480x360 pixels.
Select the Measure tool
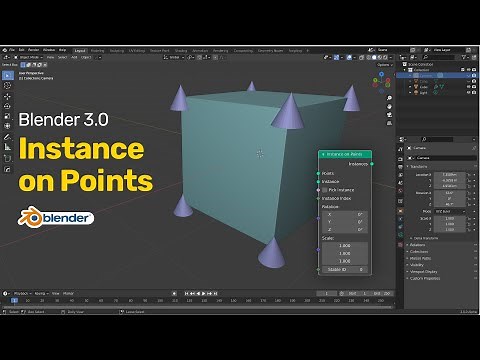pyautogui.click(x=7, y=147)
